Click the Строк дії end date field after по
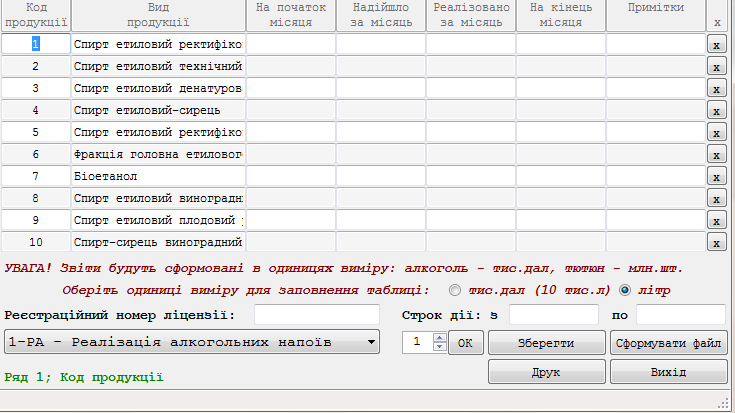This screenshot has height=413, width=735. point(680,316)
